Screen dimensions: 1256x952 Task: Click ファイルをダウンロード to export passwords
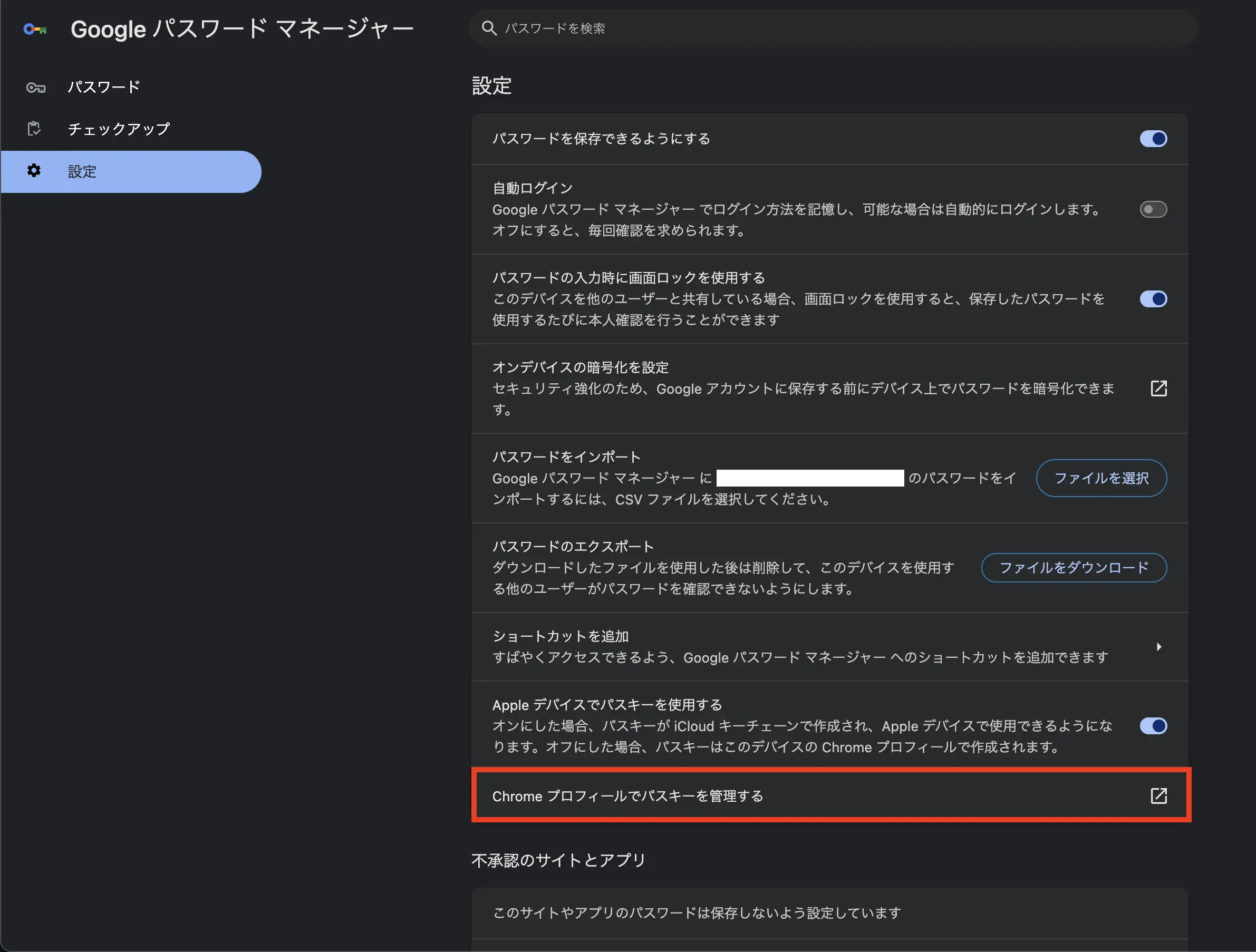coord(1073,568)
